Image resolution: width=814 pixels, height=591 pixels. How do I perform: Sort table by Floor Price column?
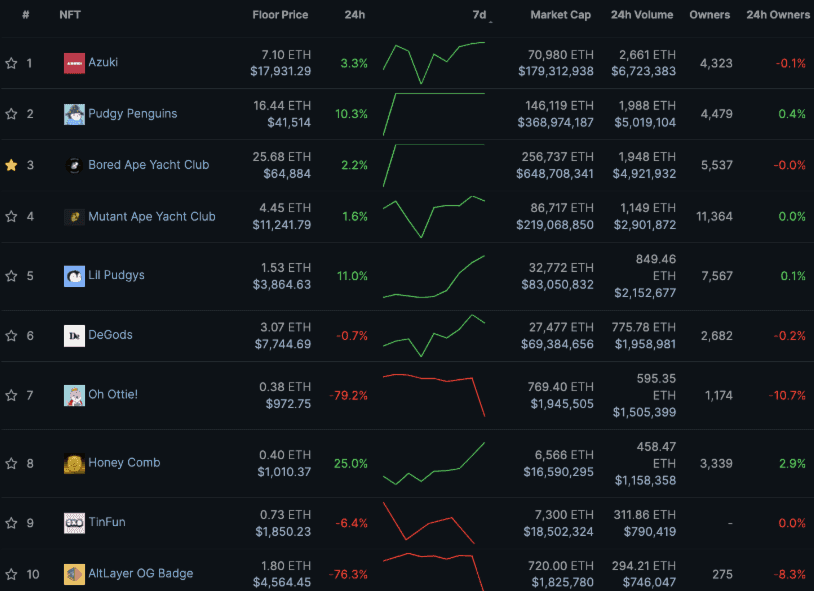pos(280,15)
